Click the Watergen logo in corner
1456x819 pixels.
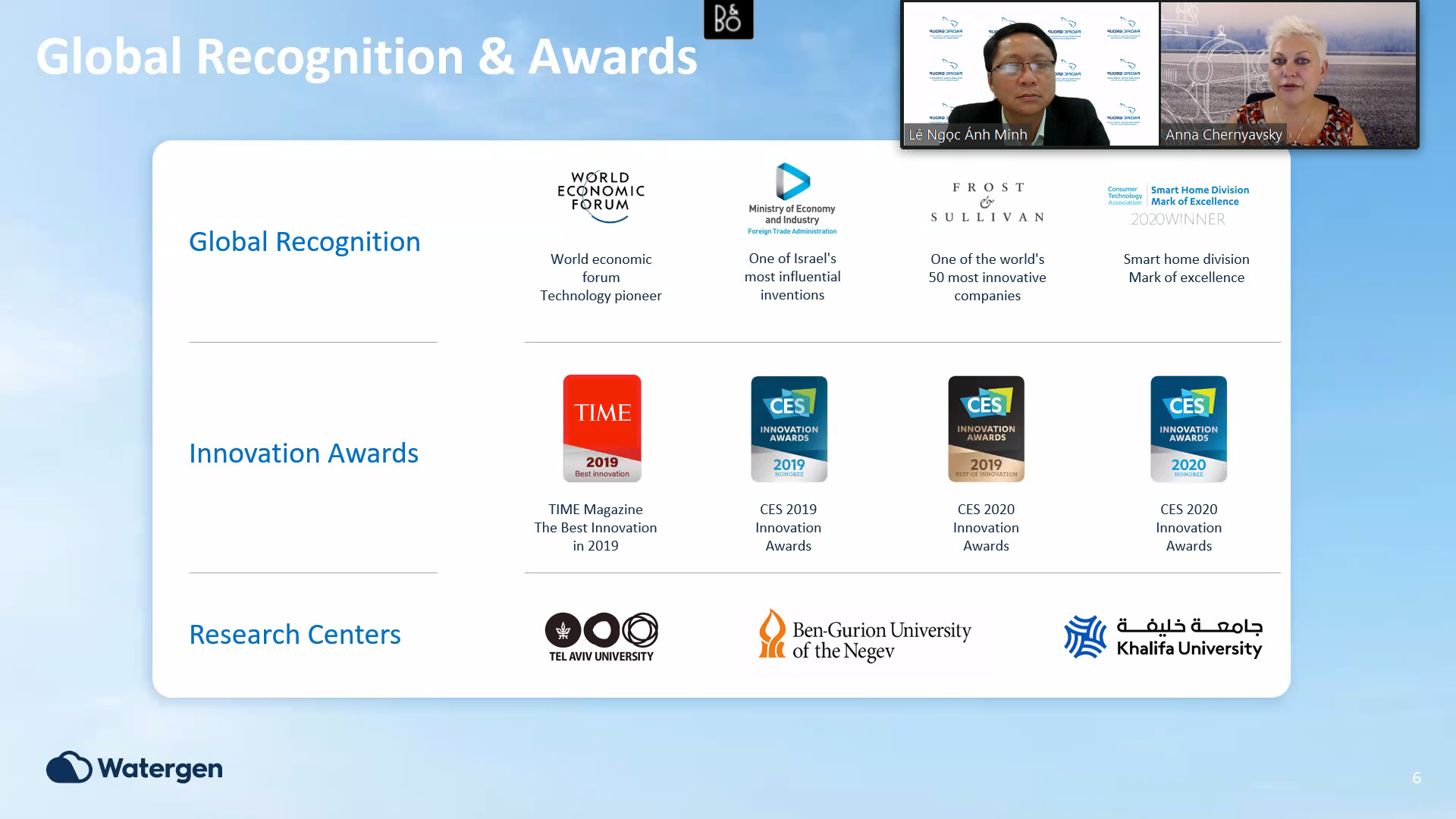(x=134, y=768)
